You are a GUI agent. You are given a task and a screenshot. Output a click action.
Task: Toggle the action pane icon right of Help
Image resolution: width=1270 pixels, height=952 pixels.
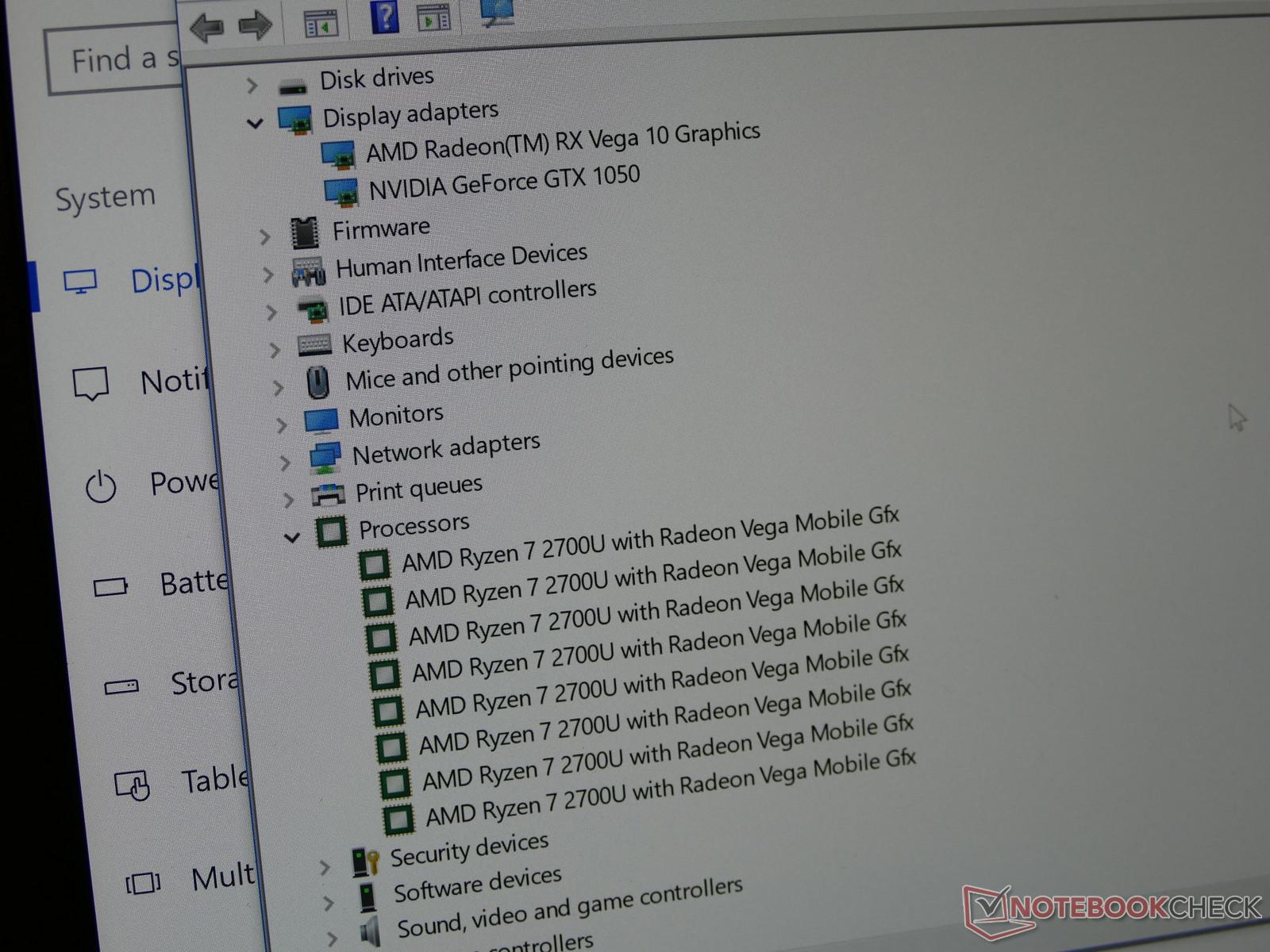click(433, 17)
